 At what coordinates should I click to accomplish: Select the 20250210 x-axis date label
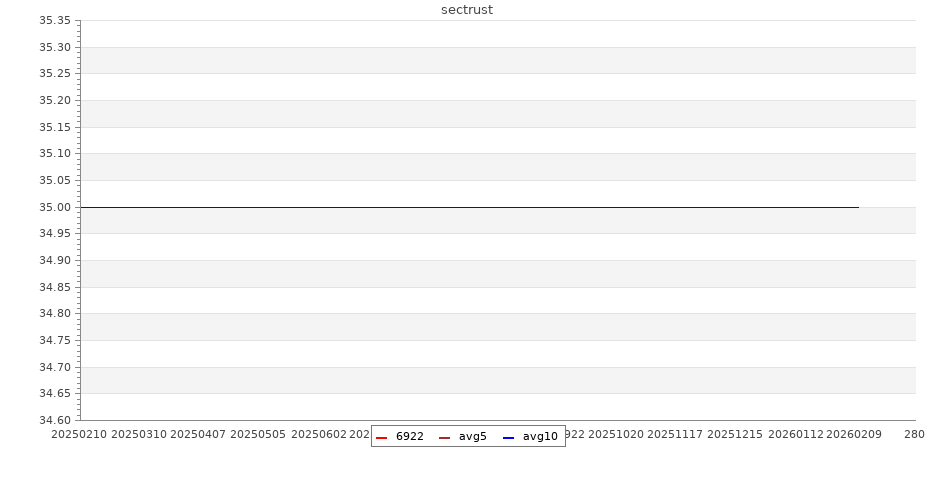pyautogui.click(x=78, y=435)
